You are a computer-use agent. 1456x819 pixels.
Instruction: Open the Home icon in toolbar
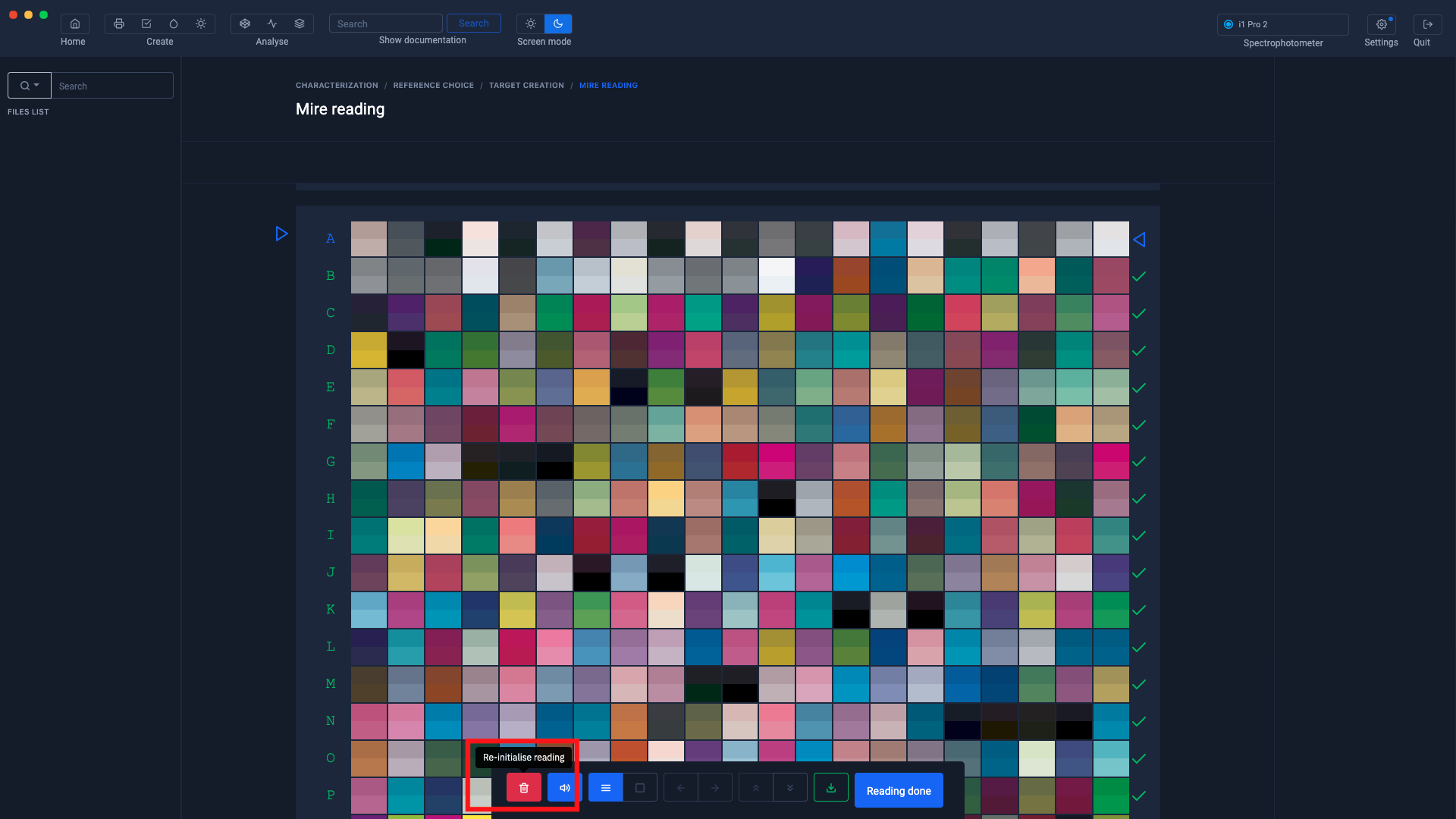tap(74, 24)
